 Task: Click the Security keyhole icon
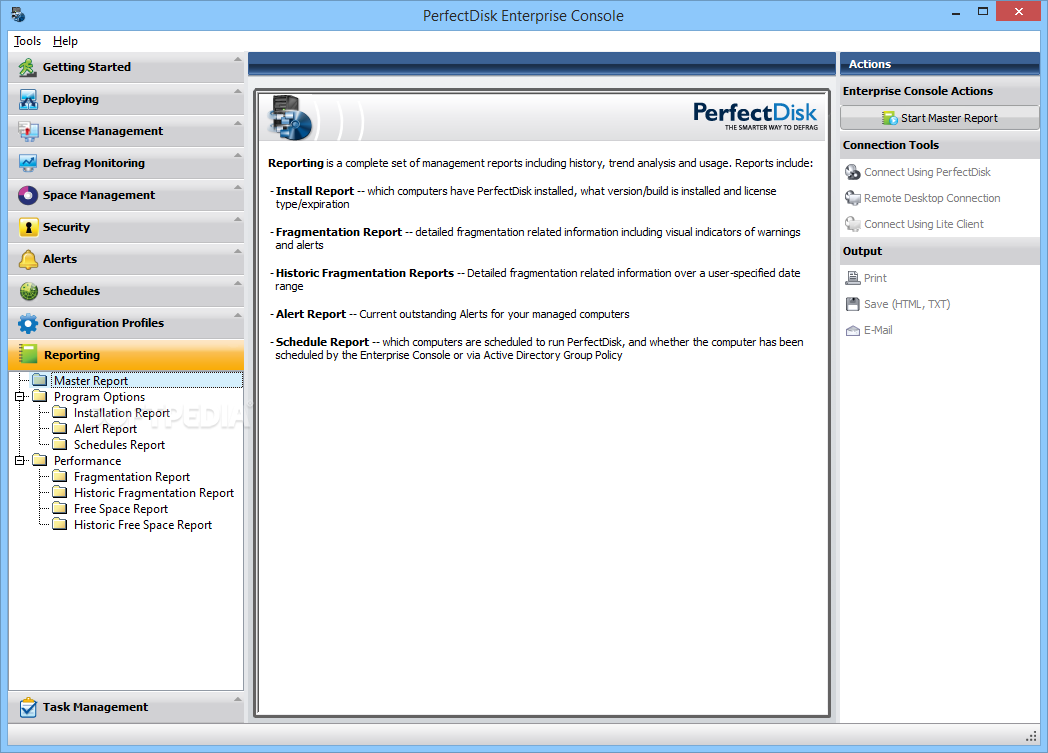click(x=28, y=227)
